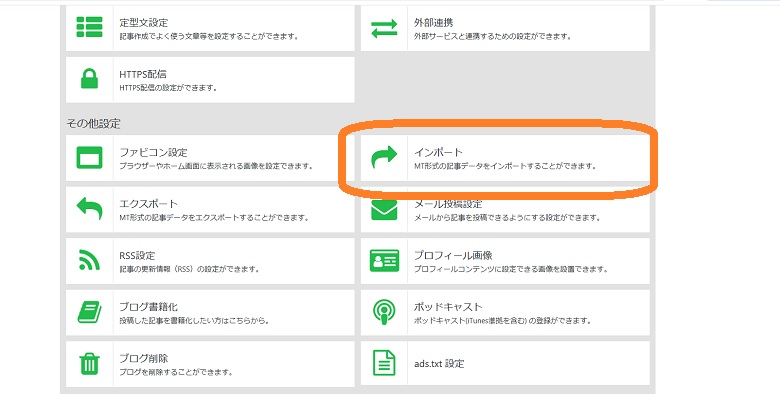The image size is (780, 394).
Task: Open 外部連携 settings
Action: coord(505,28)
